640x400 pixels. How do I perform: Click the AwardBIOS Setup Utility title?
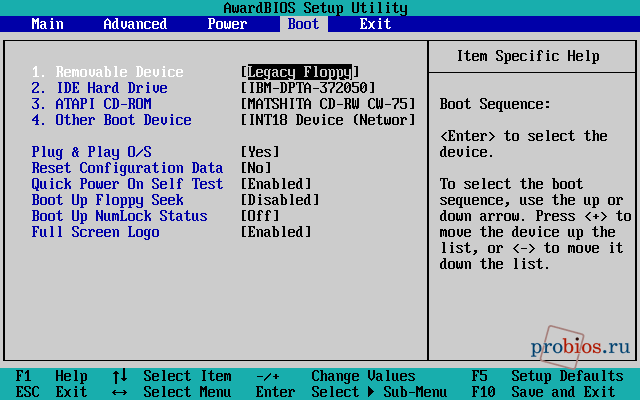click(x=316, y=8)
